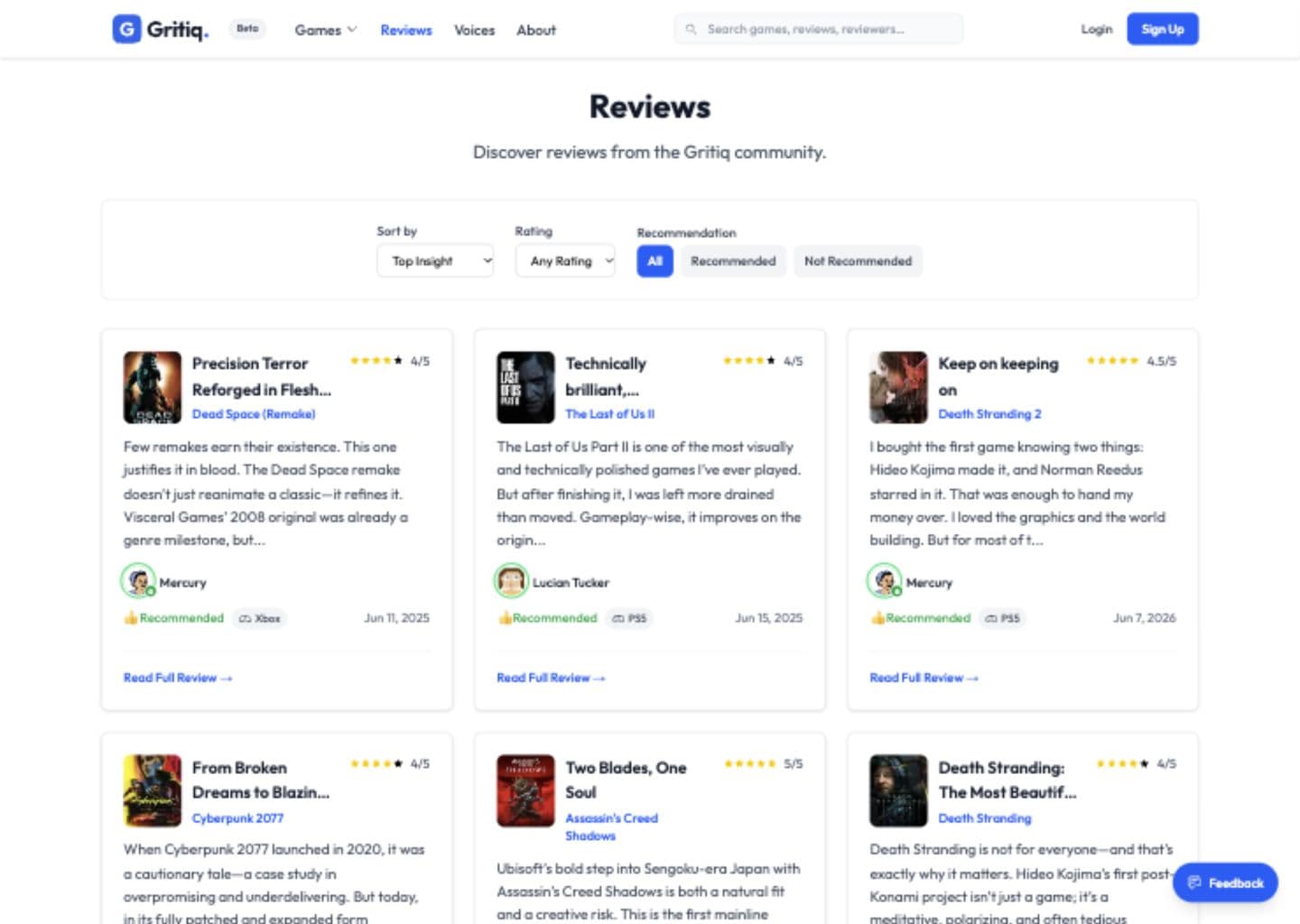Image resolution: width=1300 pixels, height=924 pixels.
Task: Click the Login link
Action: tap(1097, 29)
